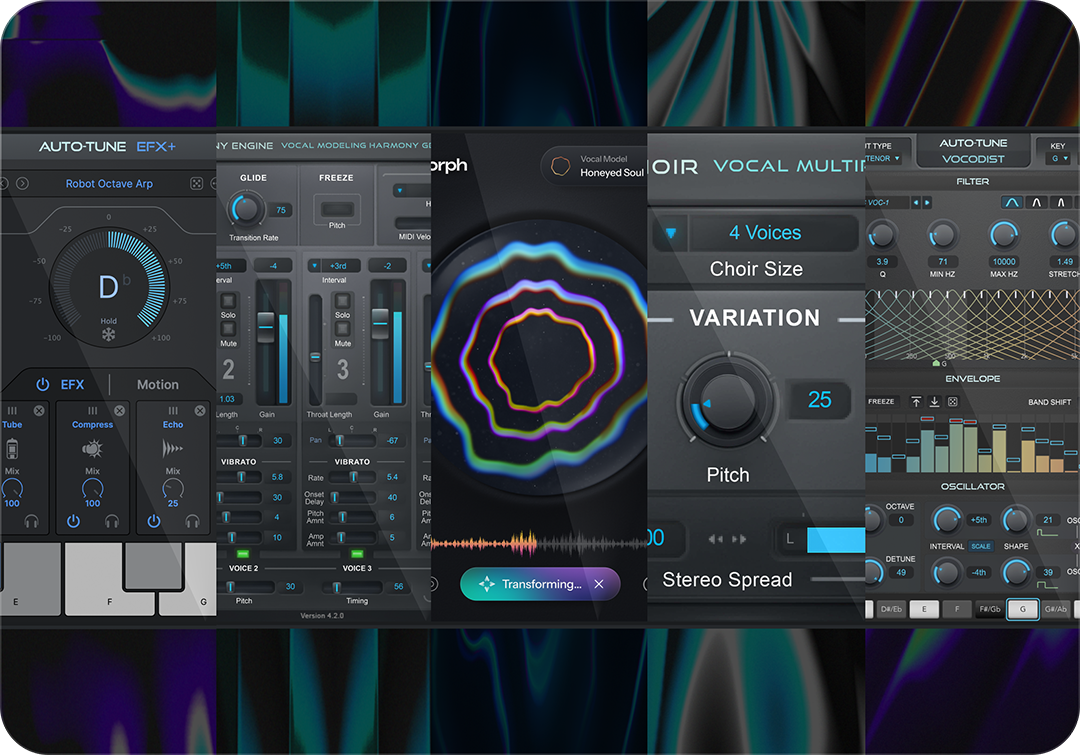Remove the Tube effect with its X icon
The width and height of the screenshot is (1080, 755).
[x=39, y=411]
